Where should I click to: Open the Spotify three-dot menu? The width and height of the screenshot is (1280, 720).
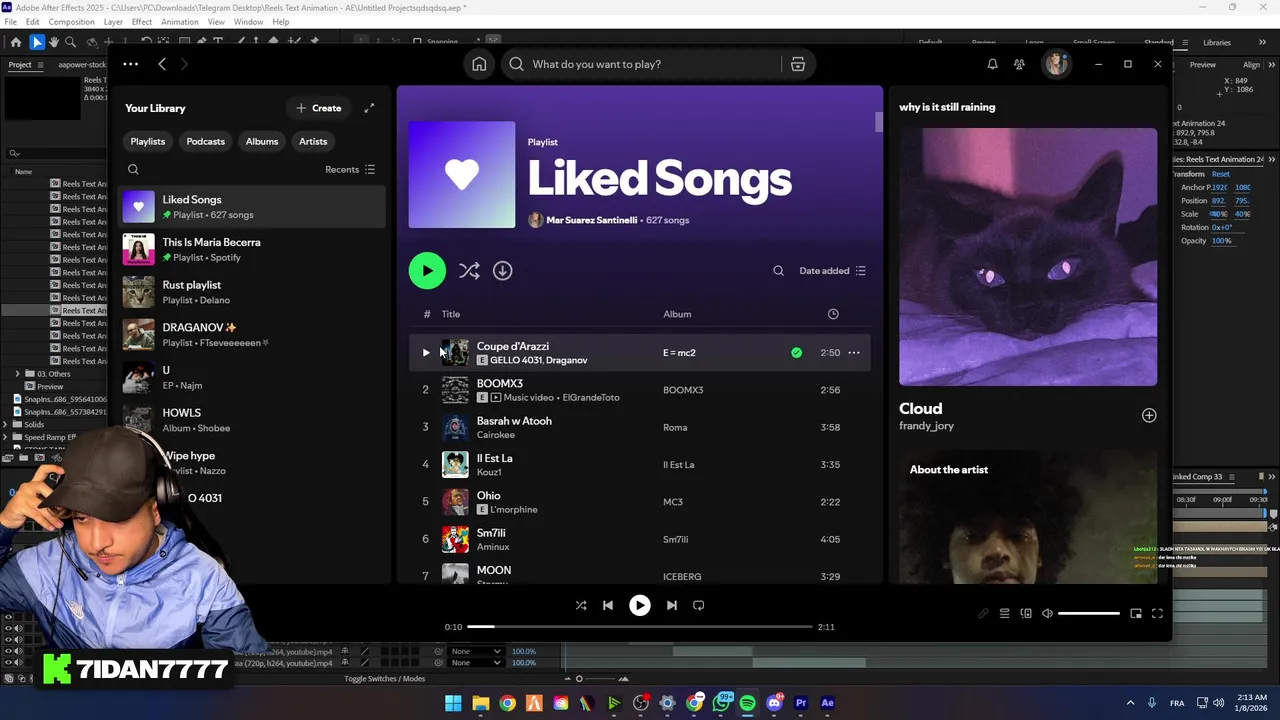point(130,64)
